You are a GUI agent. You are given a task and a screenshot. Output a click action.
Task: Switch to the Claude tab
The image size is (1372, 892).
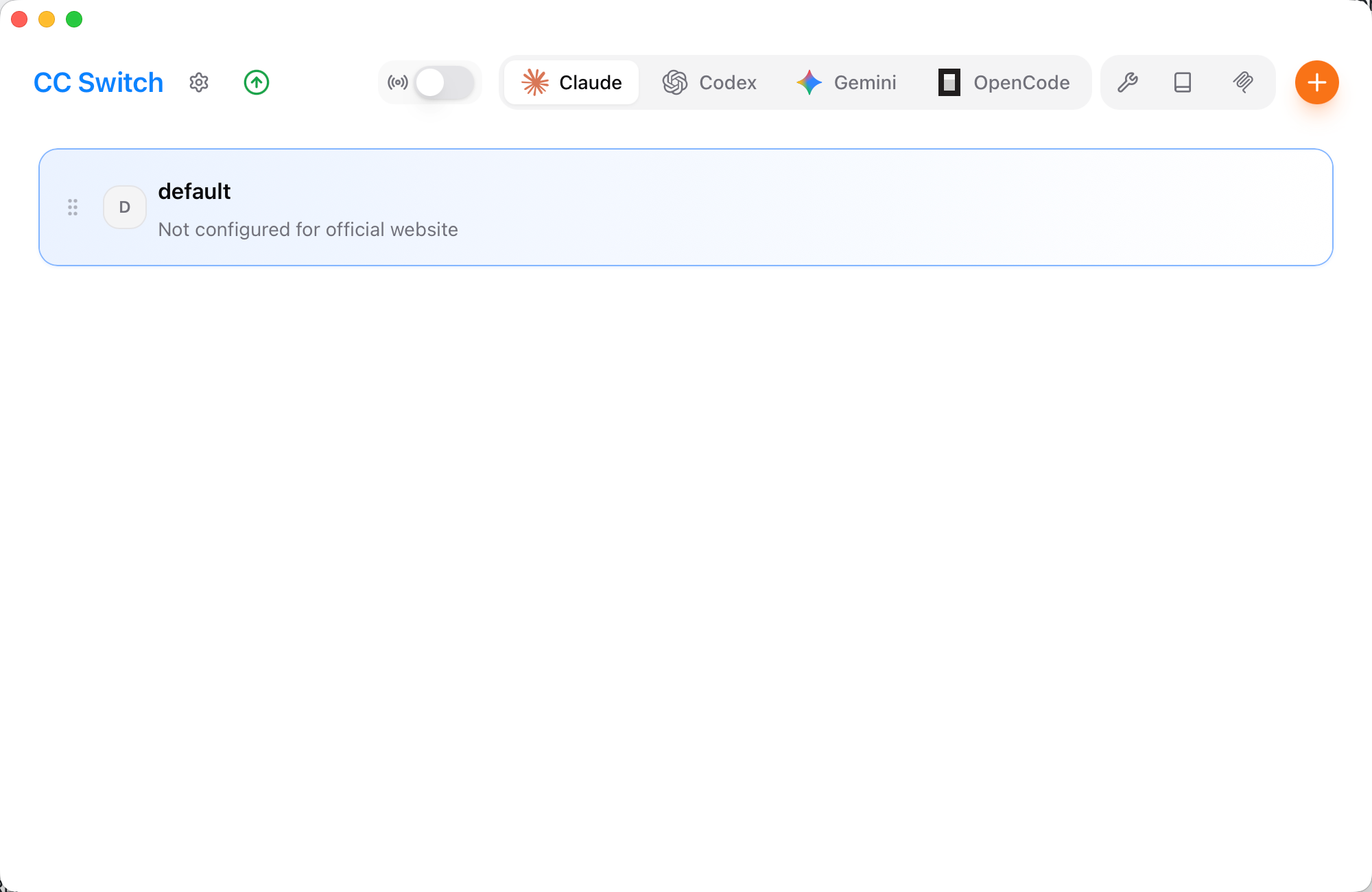(571, 82)
